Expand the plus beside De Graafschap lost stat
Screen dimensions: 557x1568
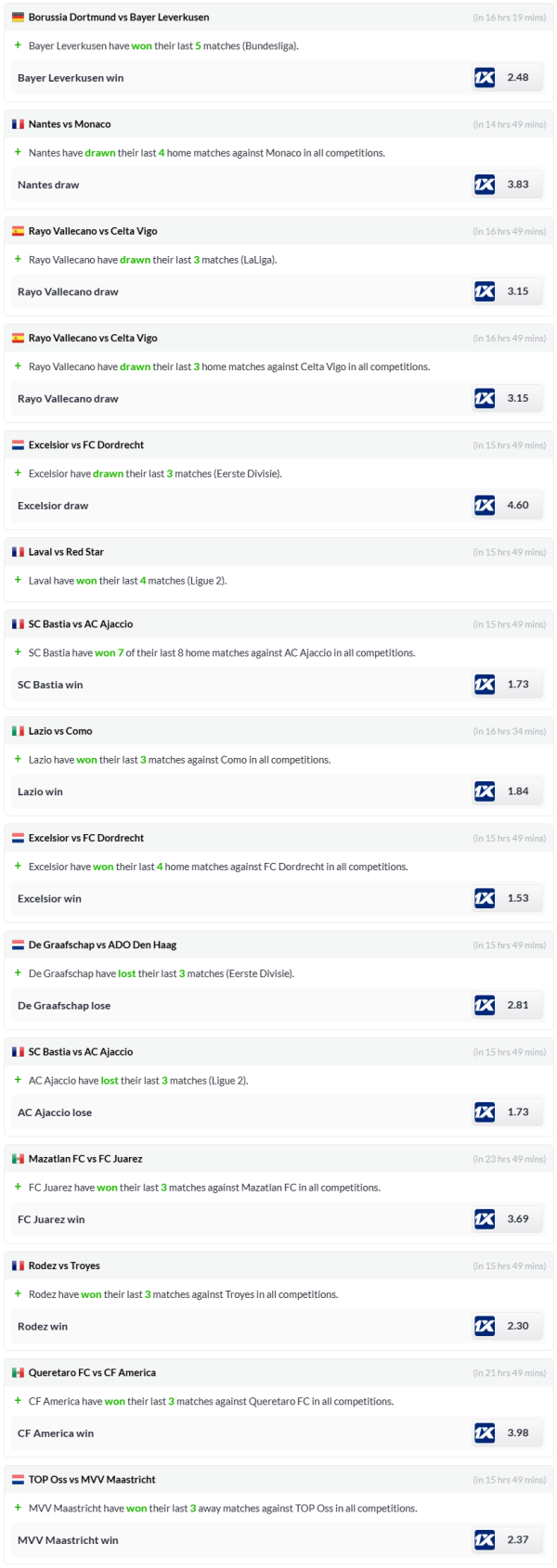(x=18, y=973)
